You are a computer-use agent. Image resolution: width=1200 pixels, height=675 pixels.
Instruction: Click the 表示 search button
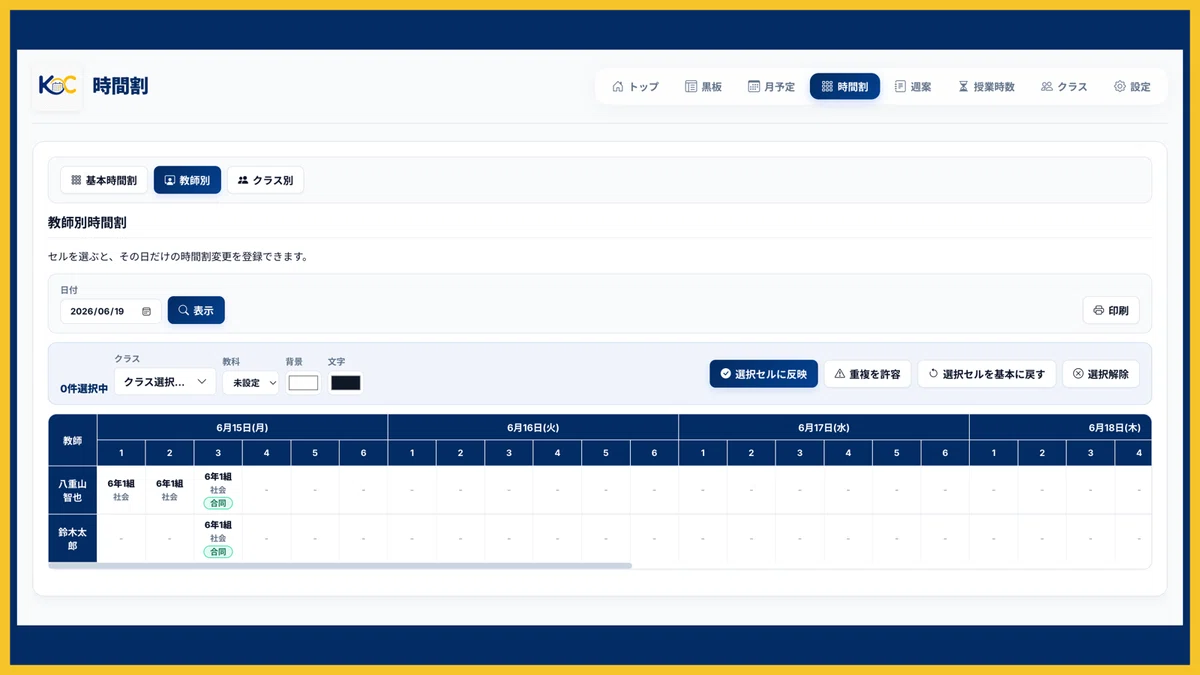(196, 310)
